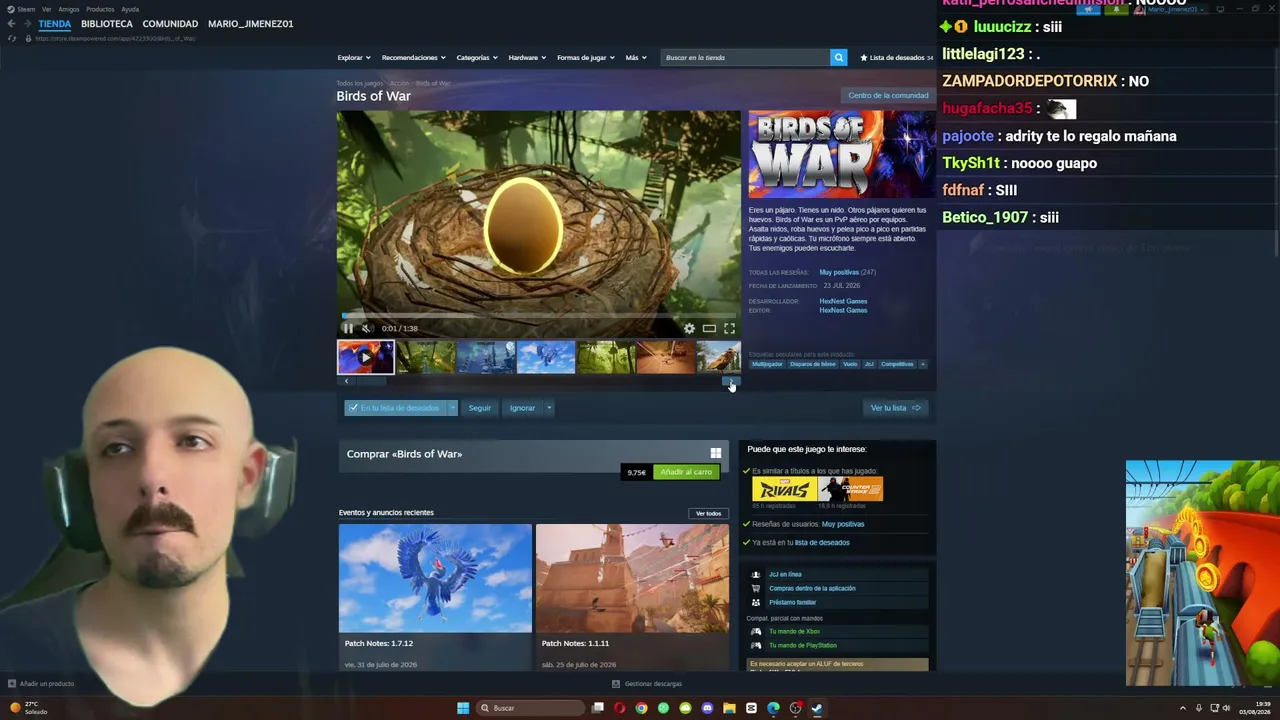Open the Ver menu

click(x=46, y=9)
